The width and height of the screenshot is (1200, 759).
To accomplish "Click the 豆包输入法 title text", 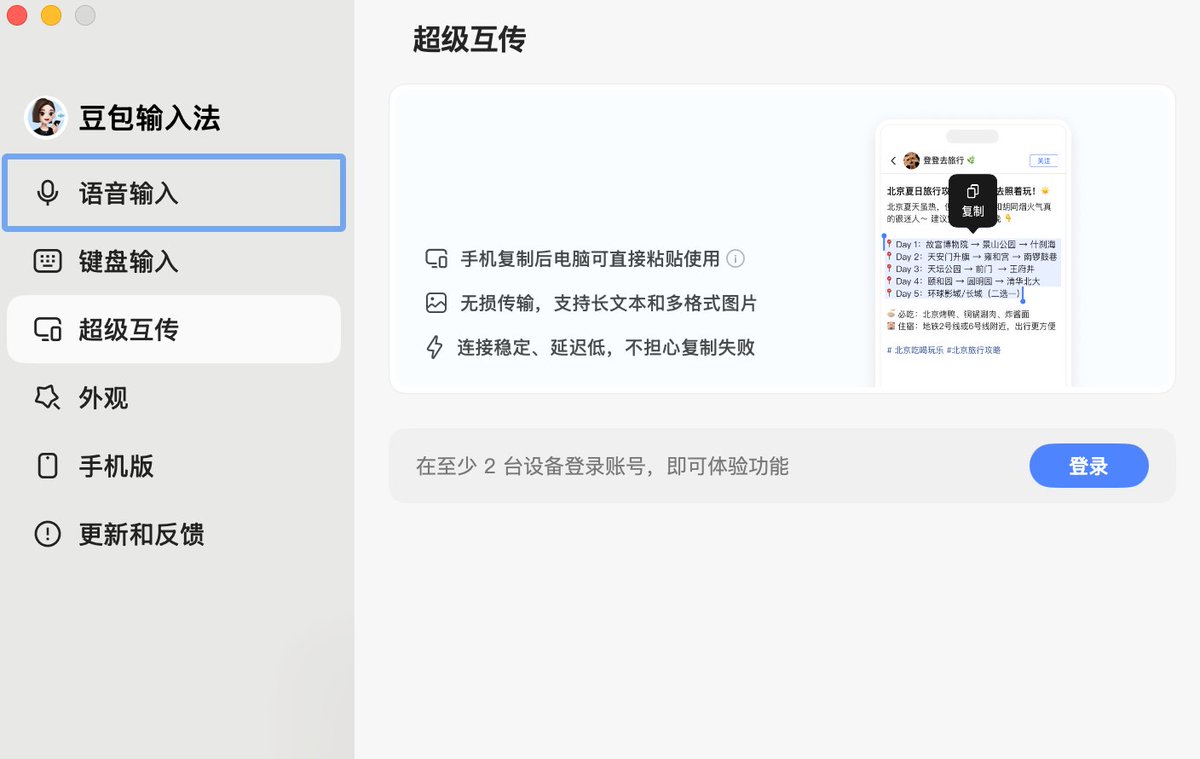I will (150, 118).
